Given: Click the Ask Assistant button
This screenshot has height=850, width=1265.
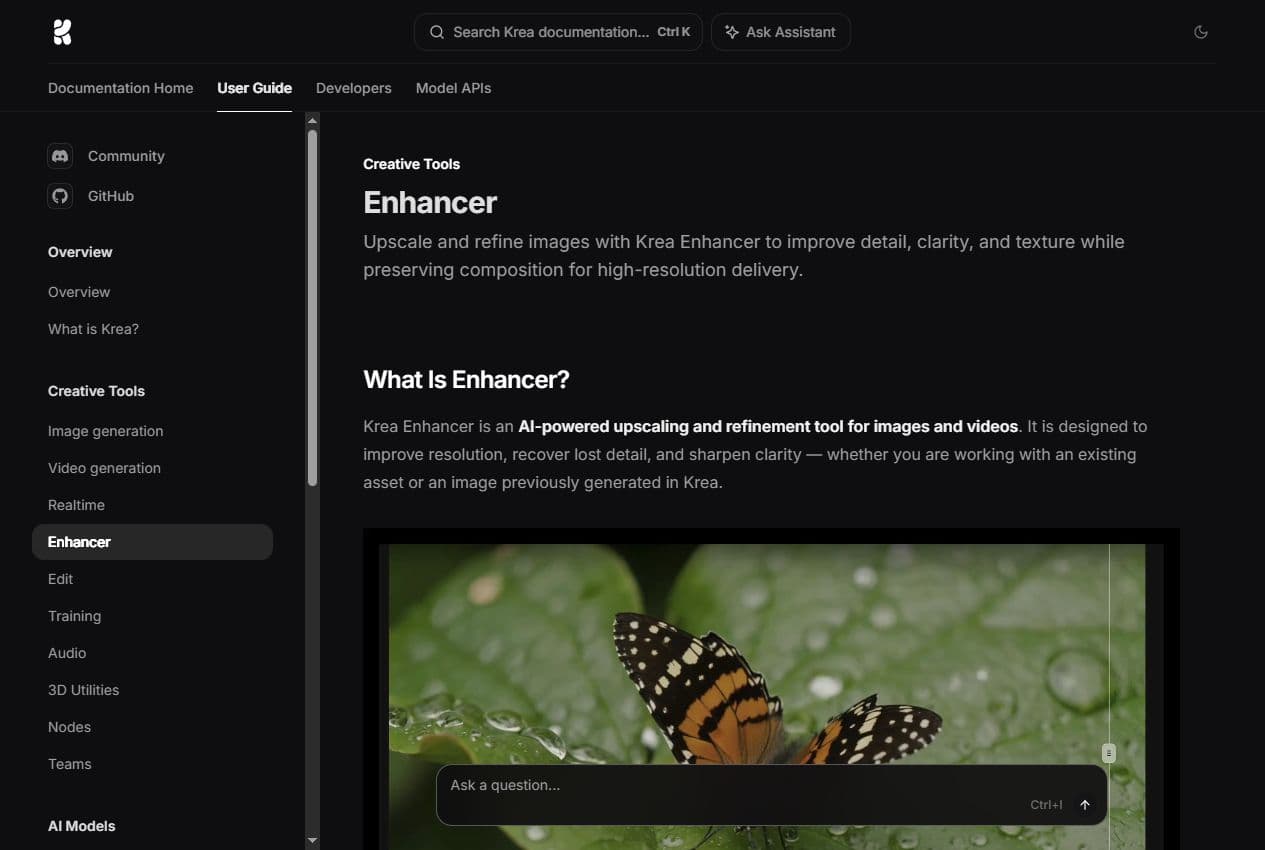Looking at the screenshot, I should 781,32.
